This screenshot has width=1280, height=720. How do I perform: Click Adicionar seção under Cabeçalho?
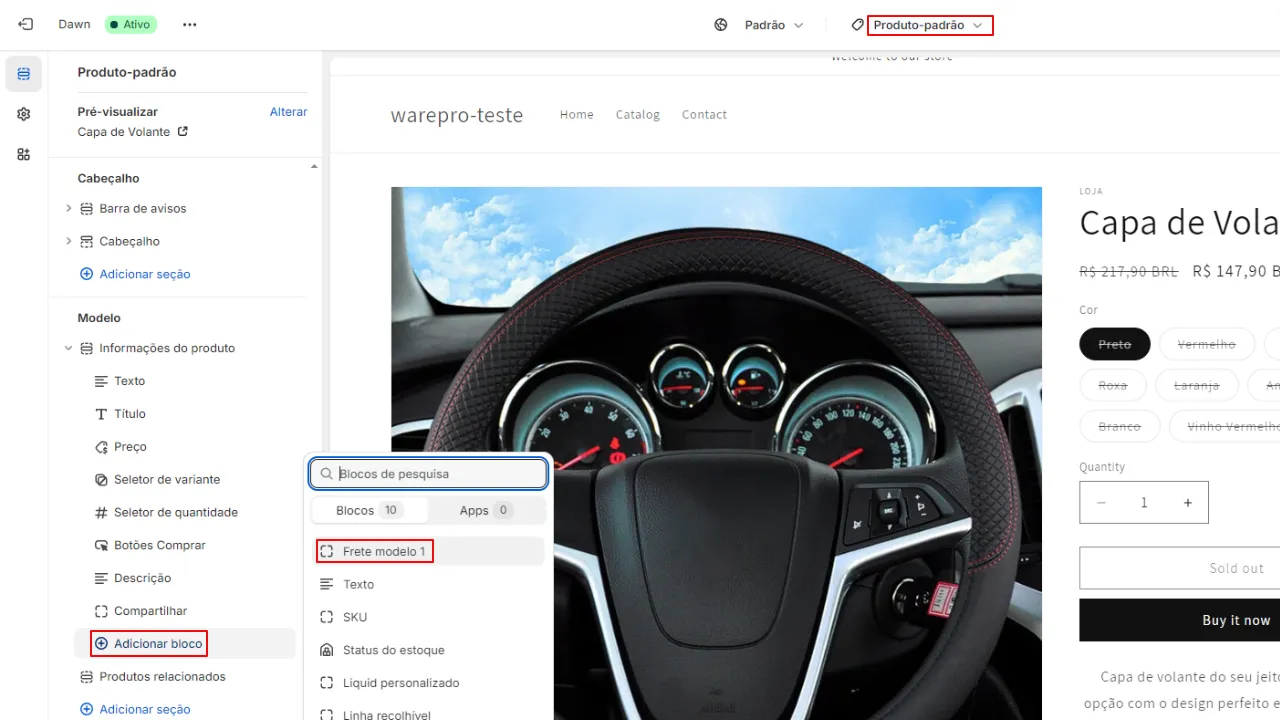click(x=135, y=274)
